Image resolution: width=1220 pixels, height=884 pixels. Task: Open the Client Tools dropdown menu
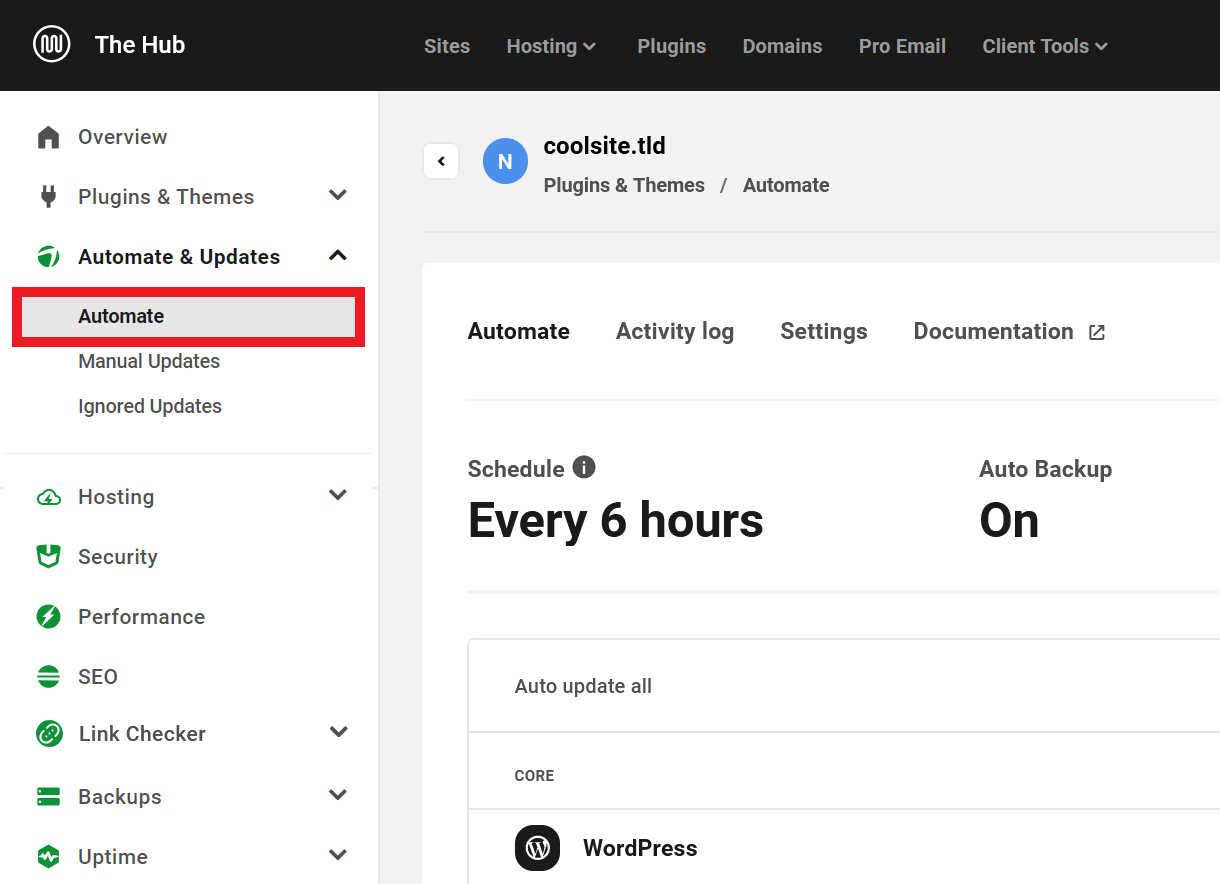pyautogui.click(x=1046, y=46)
